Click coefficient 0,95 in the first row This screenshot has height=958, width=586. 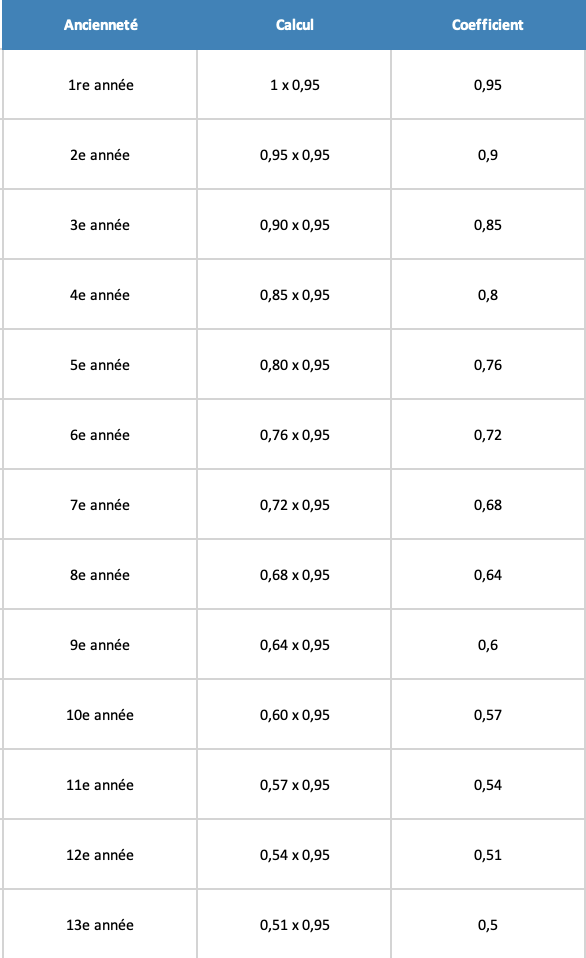click(x=488, y=85)
